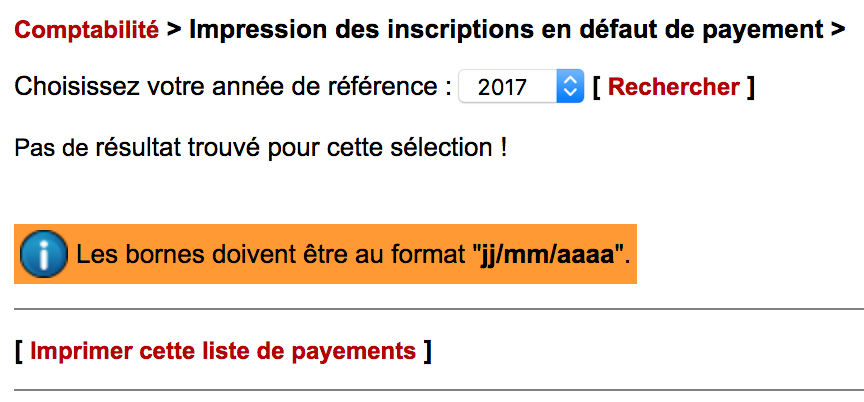The image size is (864, 402).
Task: Click the blue info icon in the orange banner
Action: click(x=44, y=254)
